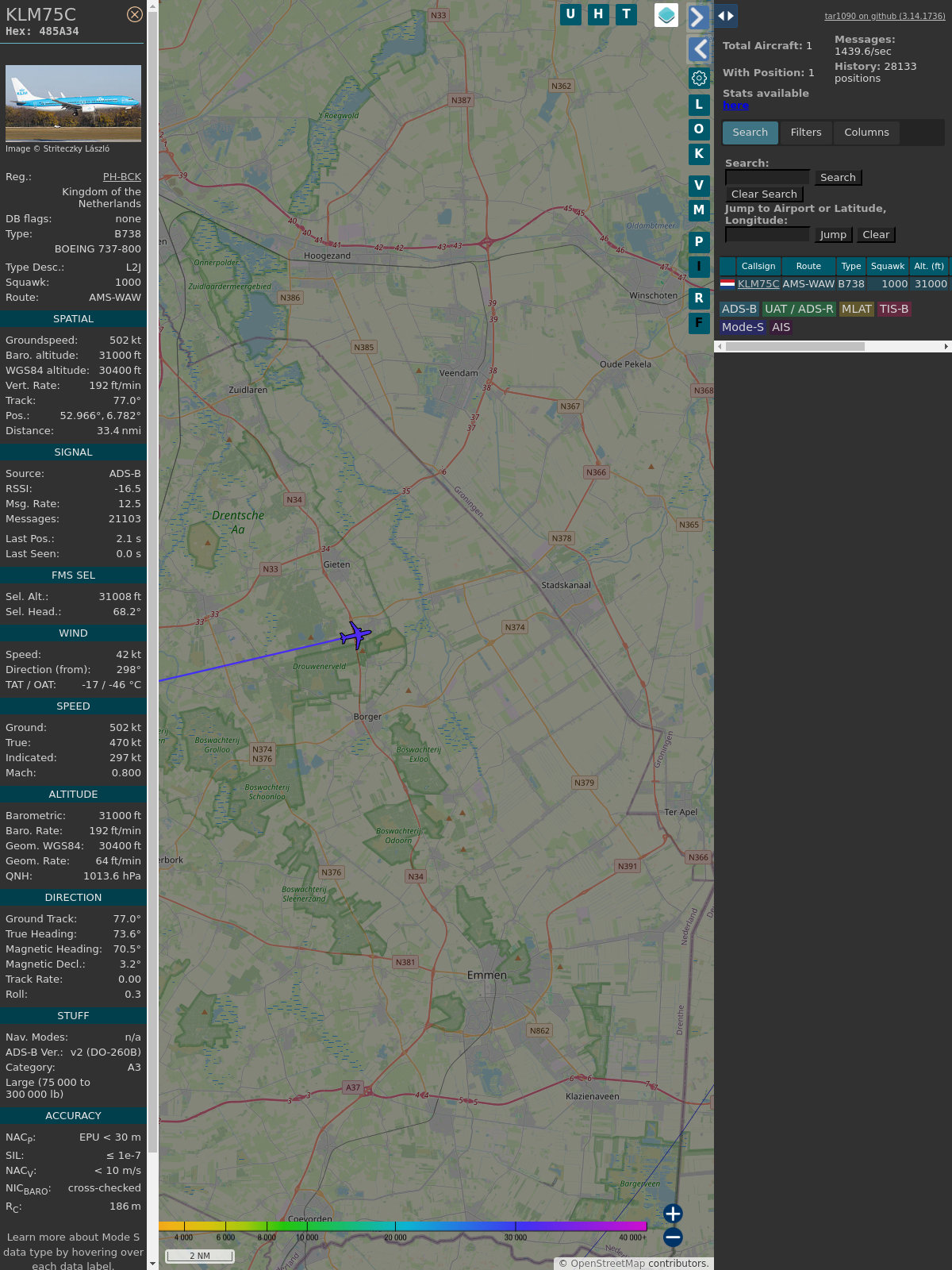Click the 0.800 Mach value

coord(126,773)
